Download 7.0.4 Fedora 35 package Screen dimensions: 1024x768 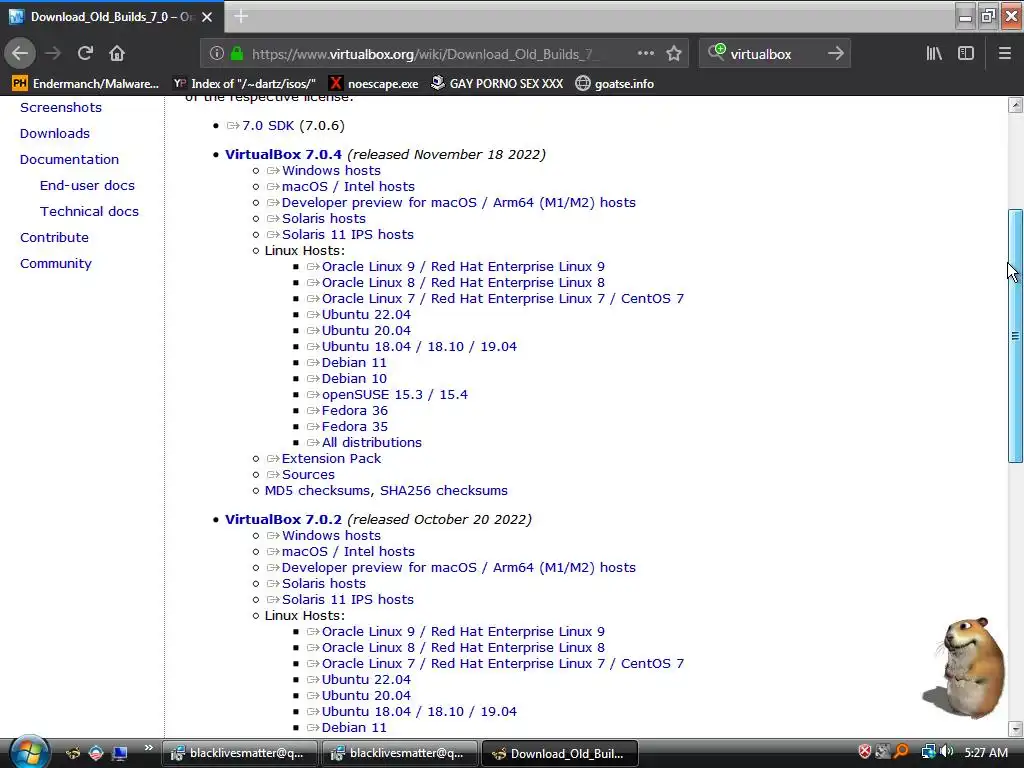pyautogui.click(x=355, y=426)
